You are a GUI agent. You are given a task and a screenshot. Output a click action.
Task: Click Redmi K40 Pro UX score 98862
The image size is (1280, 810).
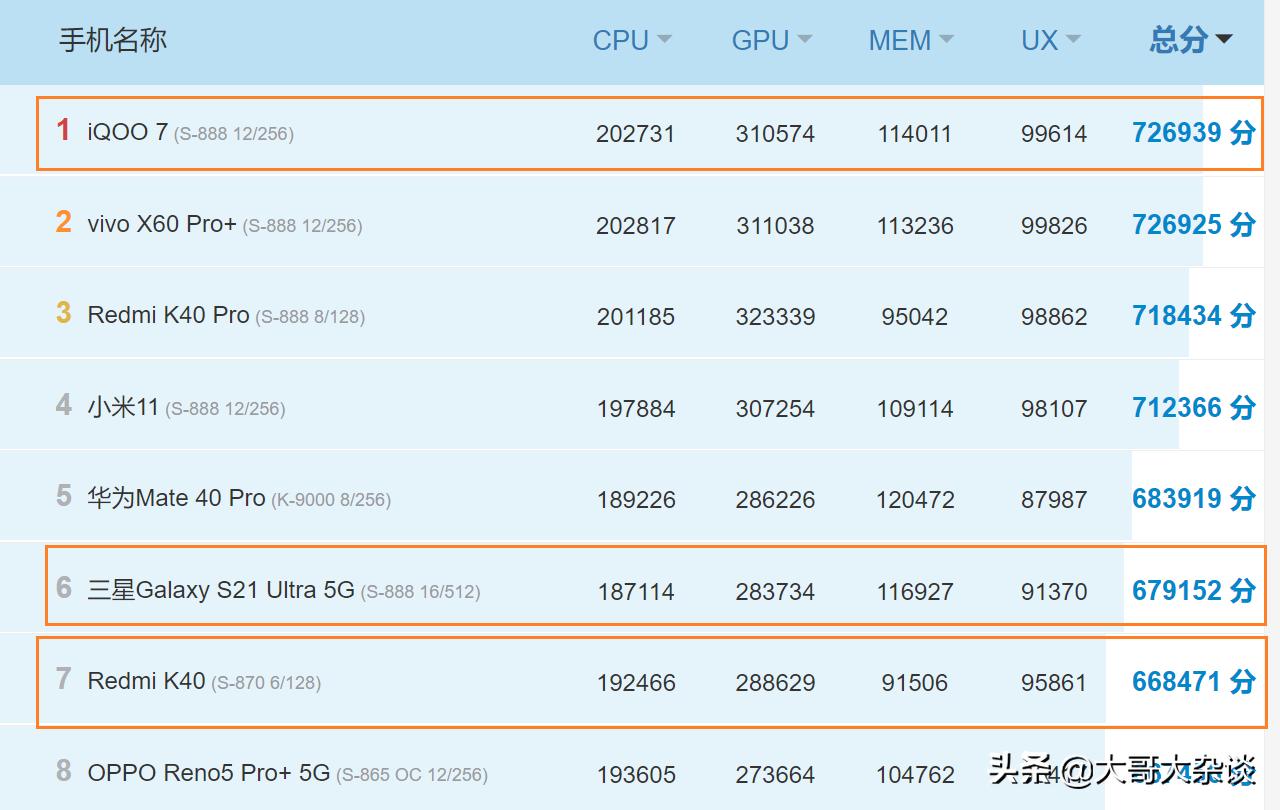pyautogui.click(x=1054, y=316)
